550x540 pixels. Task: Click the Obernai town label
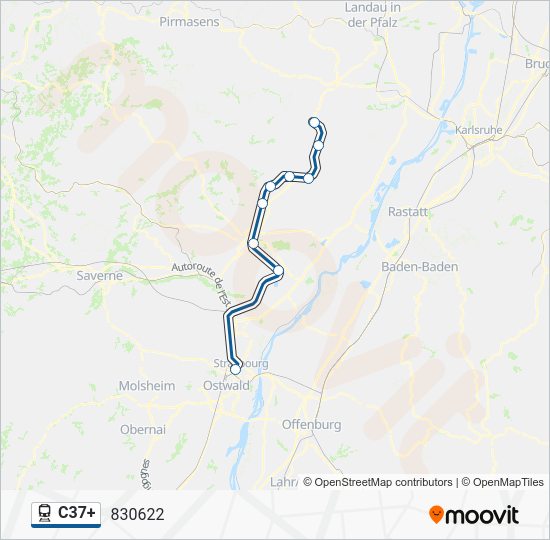[x=143, y=429]
